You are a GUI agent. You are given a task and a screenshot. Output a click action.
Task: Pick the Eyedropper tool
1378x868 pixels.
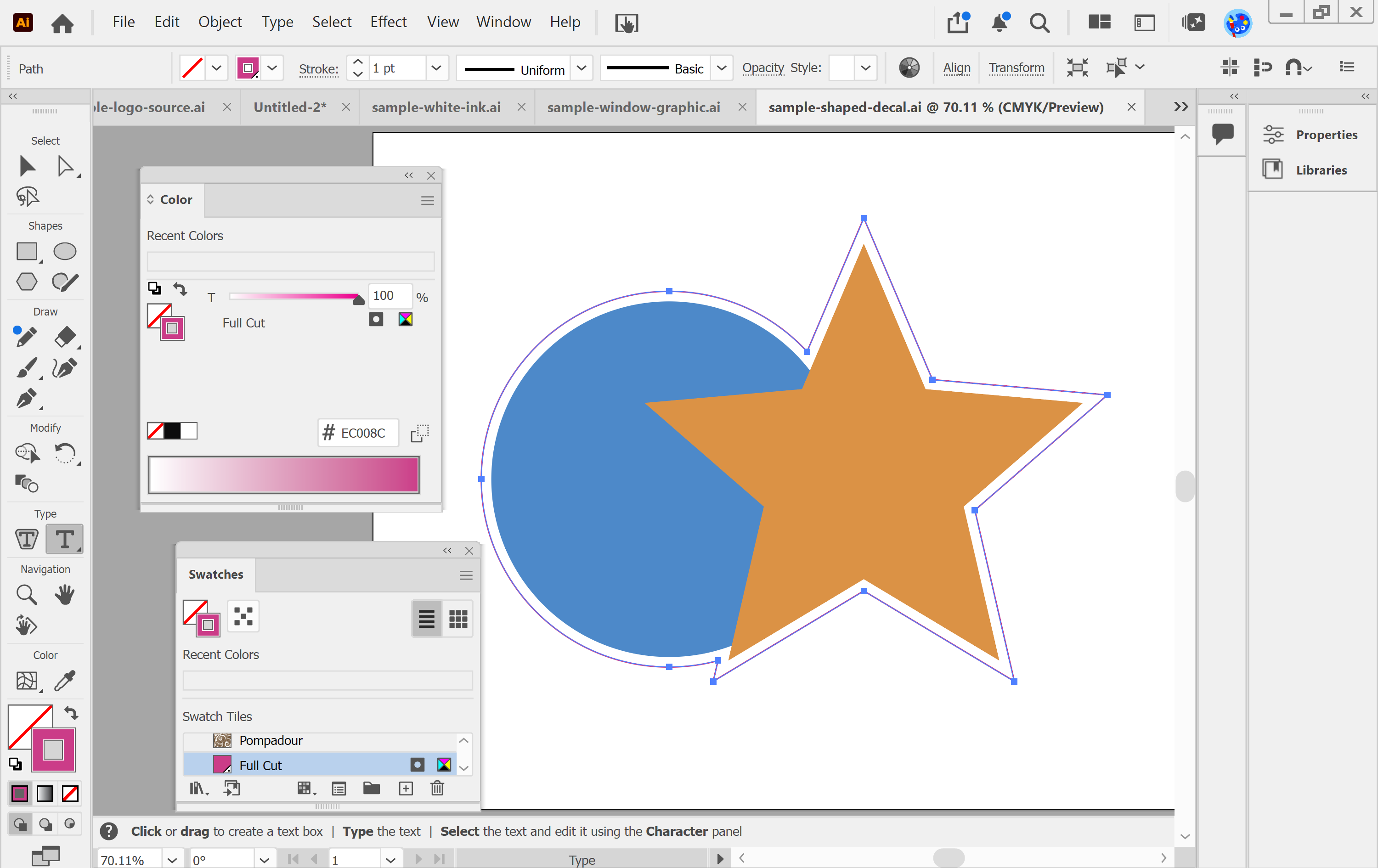pos(65,680)
